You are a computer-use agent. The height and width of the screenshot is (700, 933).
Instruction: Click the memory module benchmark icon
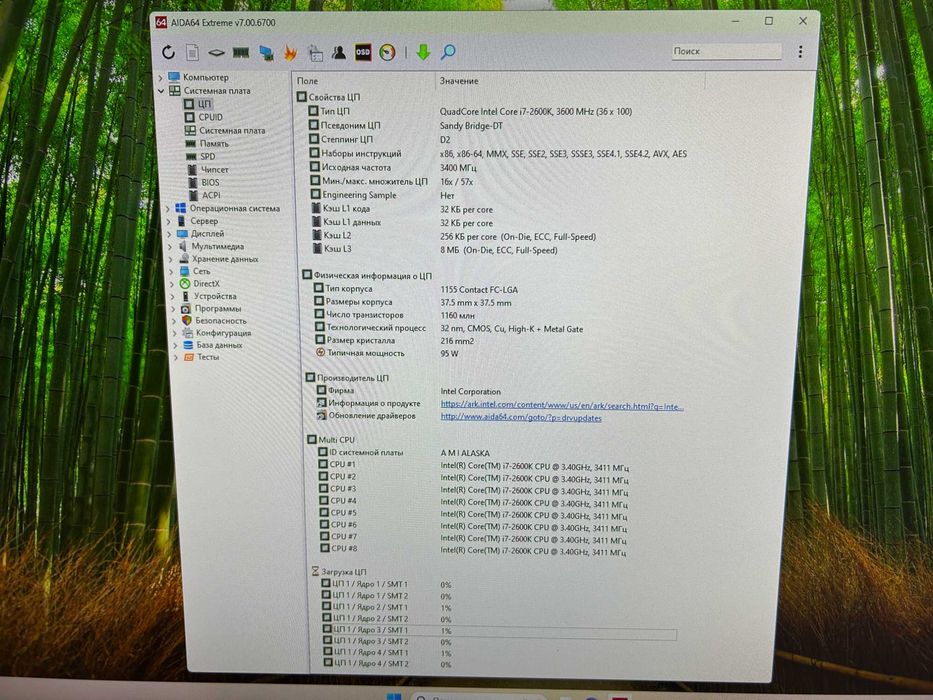pyautogui.click(x=241, y=53)
